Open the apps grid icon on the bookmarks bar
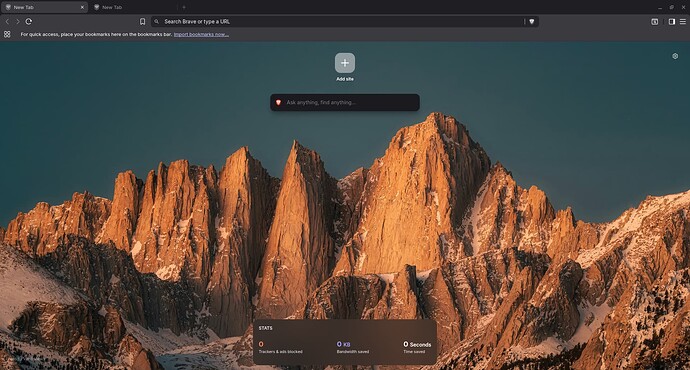The image size is (690, 370). tap(7, 34)
